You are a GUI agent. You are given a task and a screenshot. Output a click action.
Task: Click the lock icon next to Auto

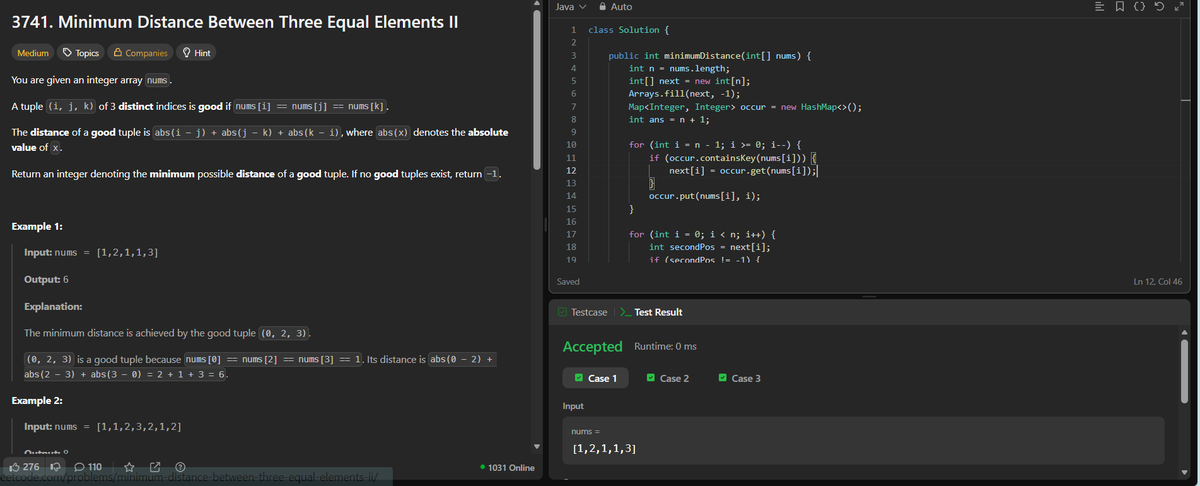[x=603, y=7]
